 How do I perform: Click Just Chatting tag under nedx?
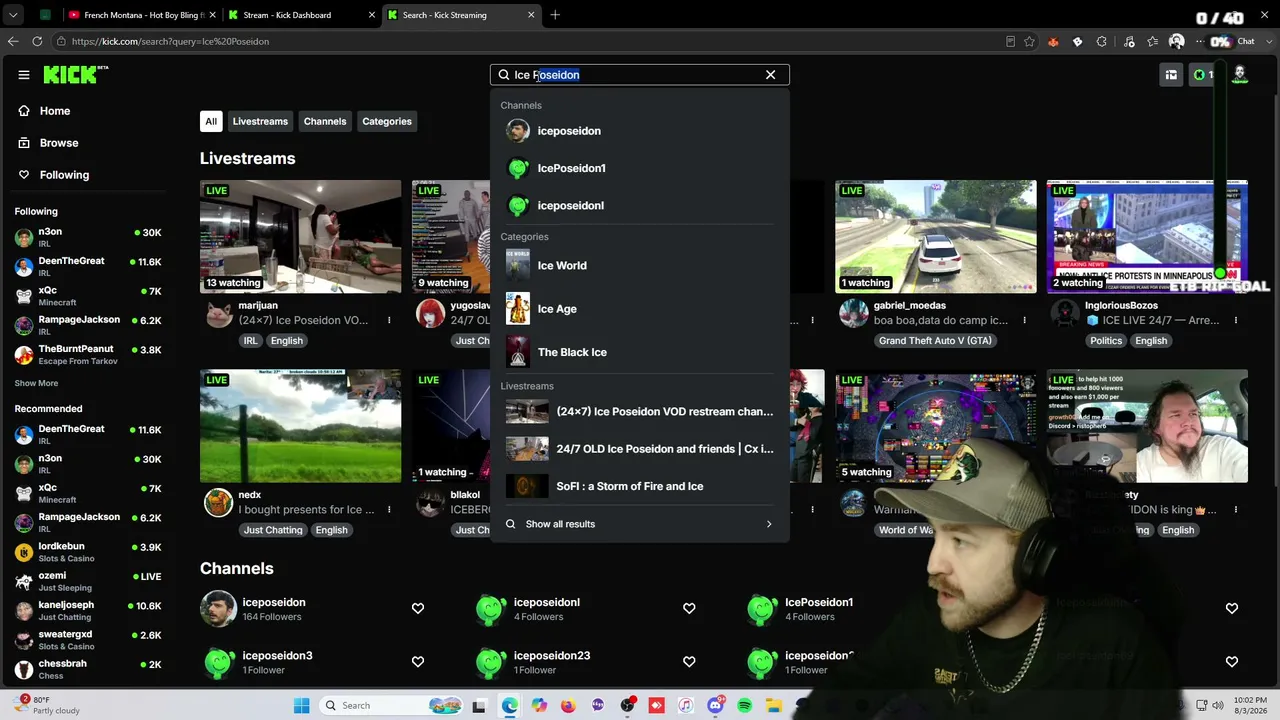[x=273, y=530]
